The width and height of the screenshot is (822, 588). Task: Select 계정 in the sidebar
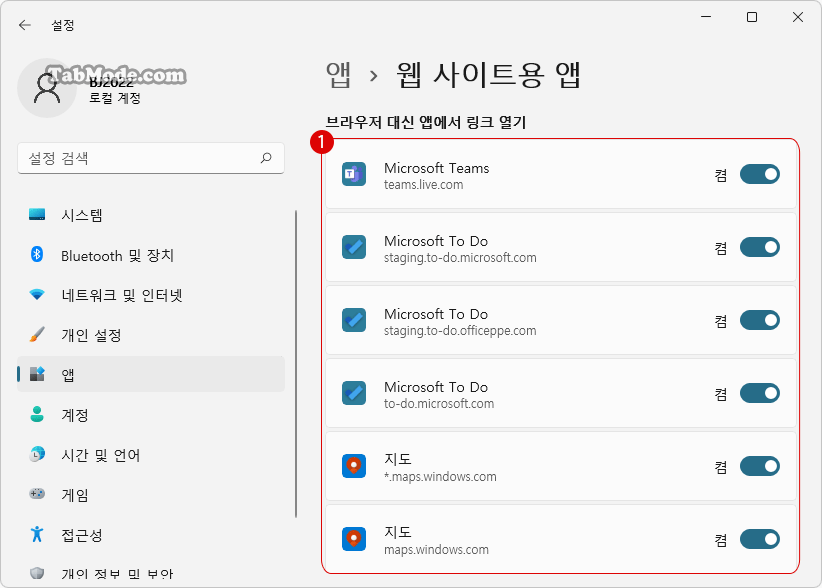pos(151,415)
